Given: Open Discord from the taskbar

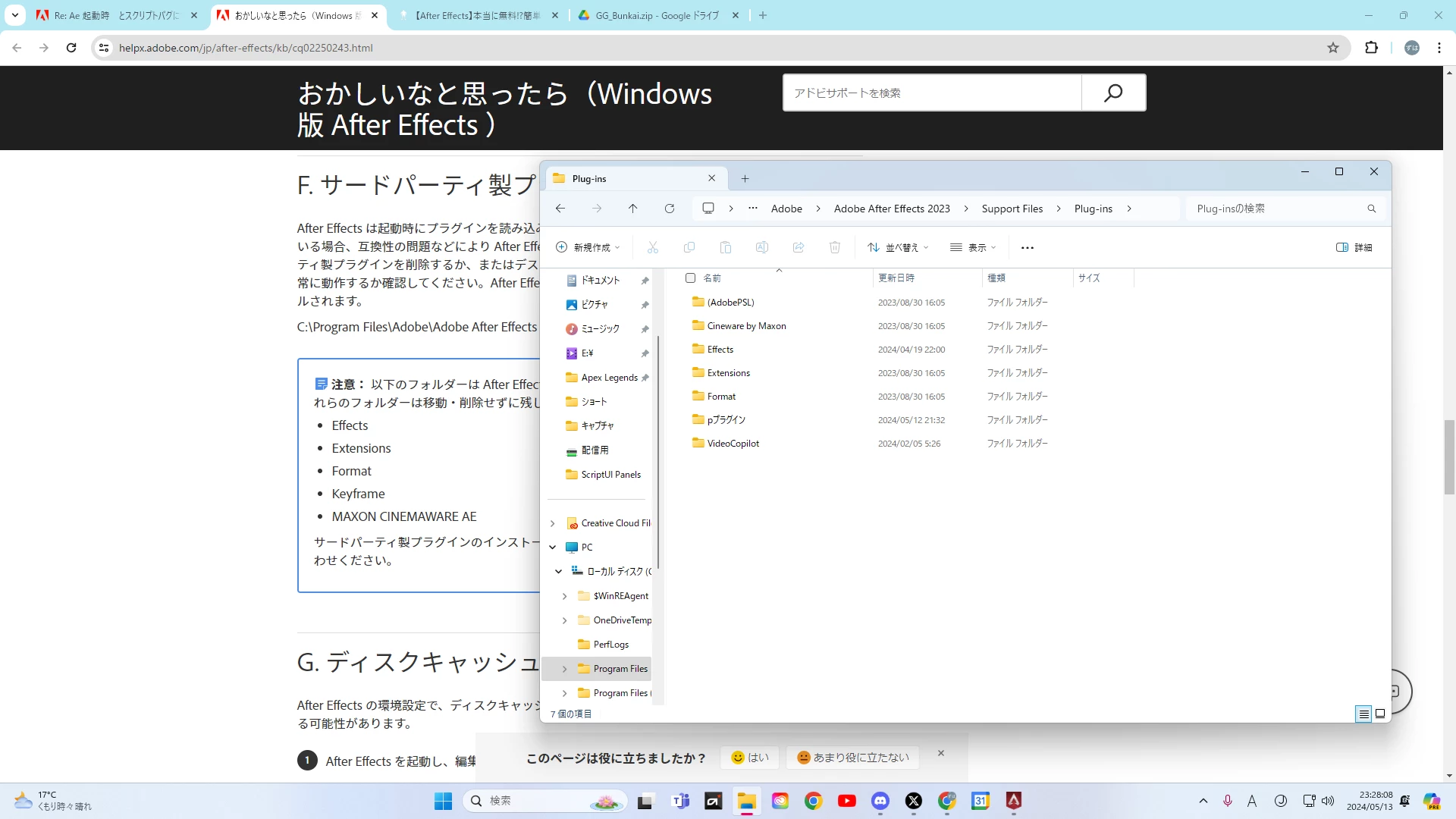Looking at the screenshot, I should 880,801.
